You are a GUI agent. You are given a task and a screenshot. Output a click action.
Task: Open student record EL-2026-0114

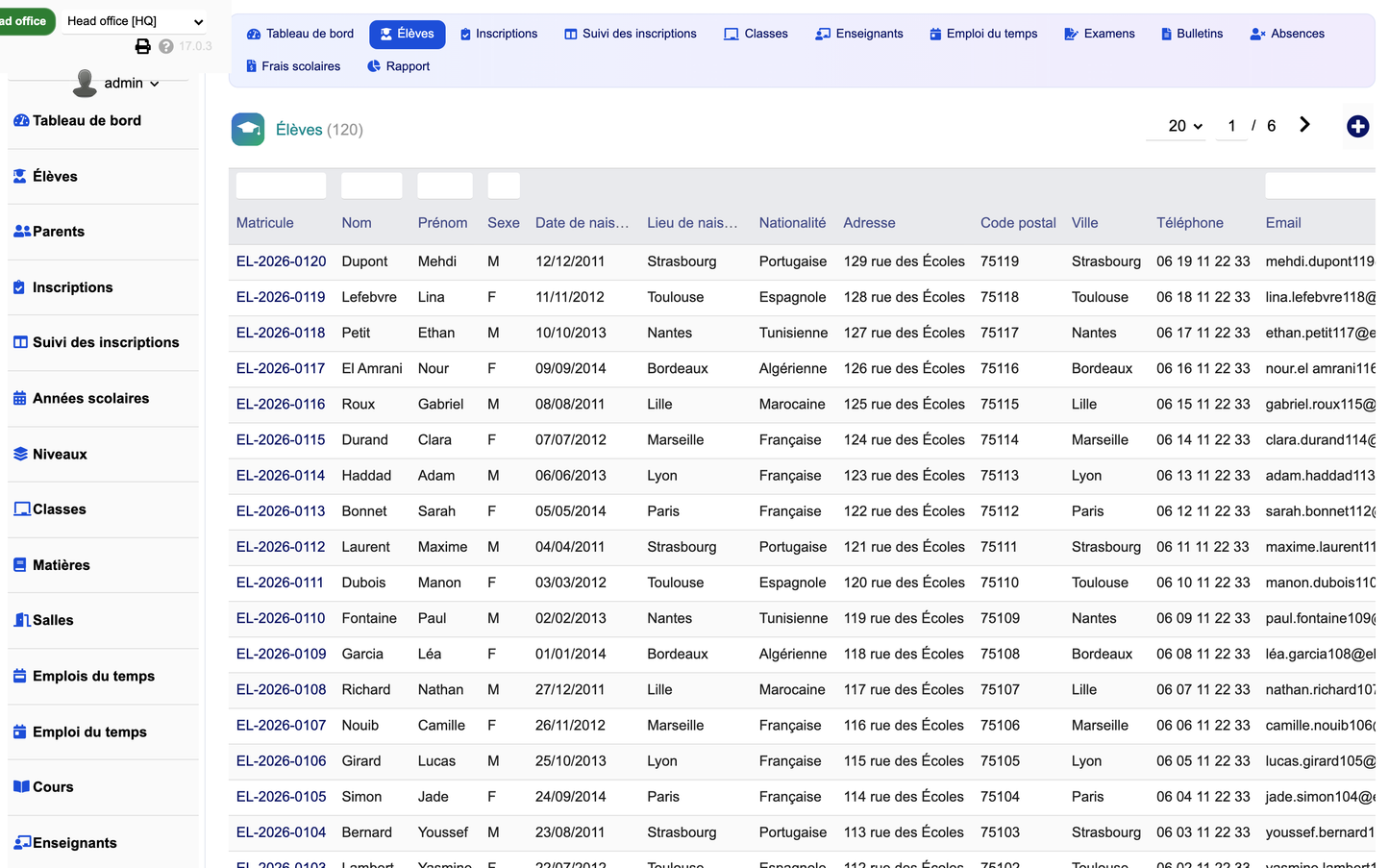click(281, 476)
